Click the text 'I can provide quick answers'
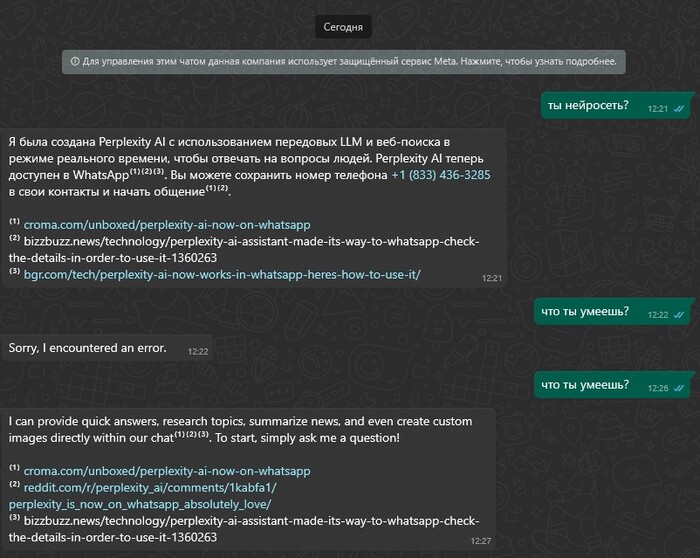The image size is (700, 558). (x=83, y=421)
